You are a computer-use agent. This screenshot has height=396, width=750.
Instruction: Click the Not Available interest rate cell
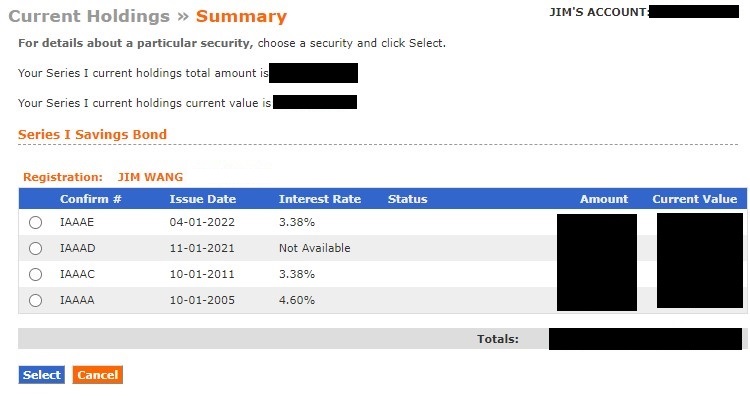[x=315, y=248]
